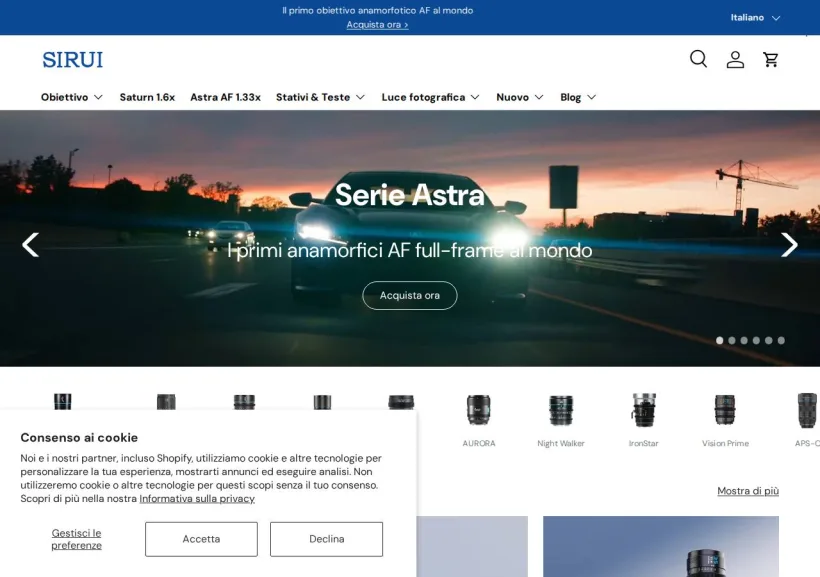Open the Italiano language dropdown
The image size is (820, 577).
coord(755,18)
